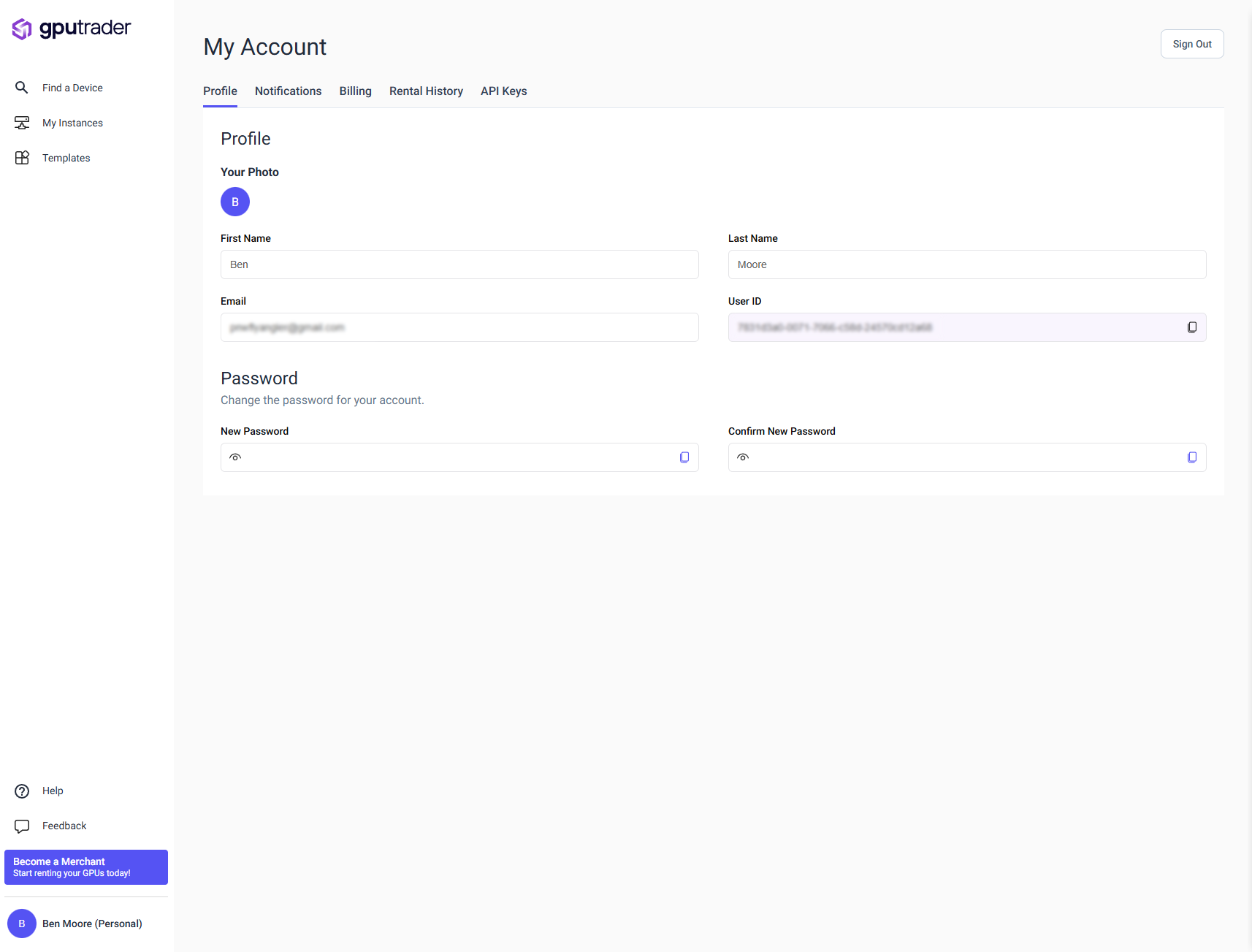1252x952 pixels.
Task: Click the copy icon in New Password field
Action: 684,457
